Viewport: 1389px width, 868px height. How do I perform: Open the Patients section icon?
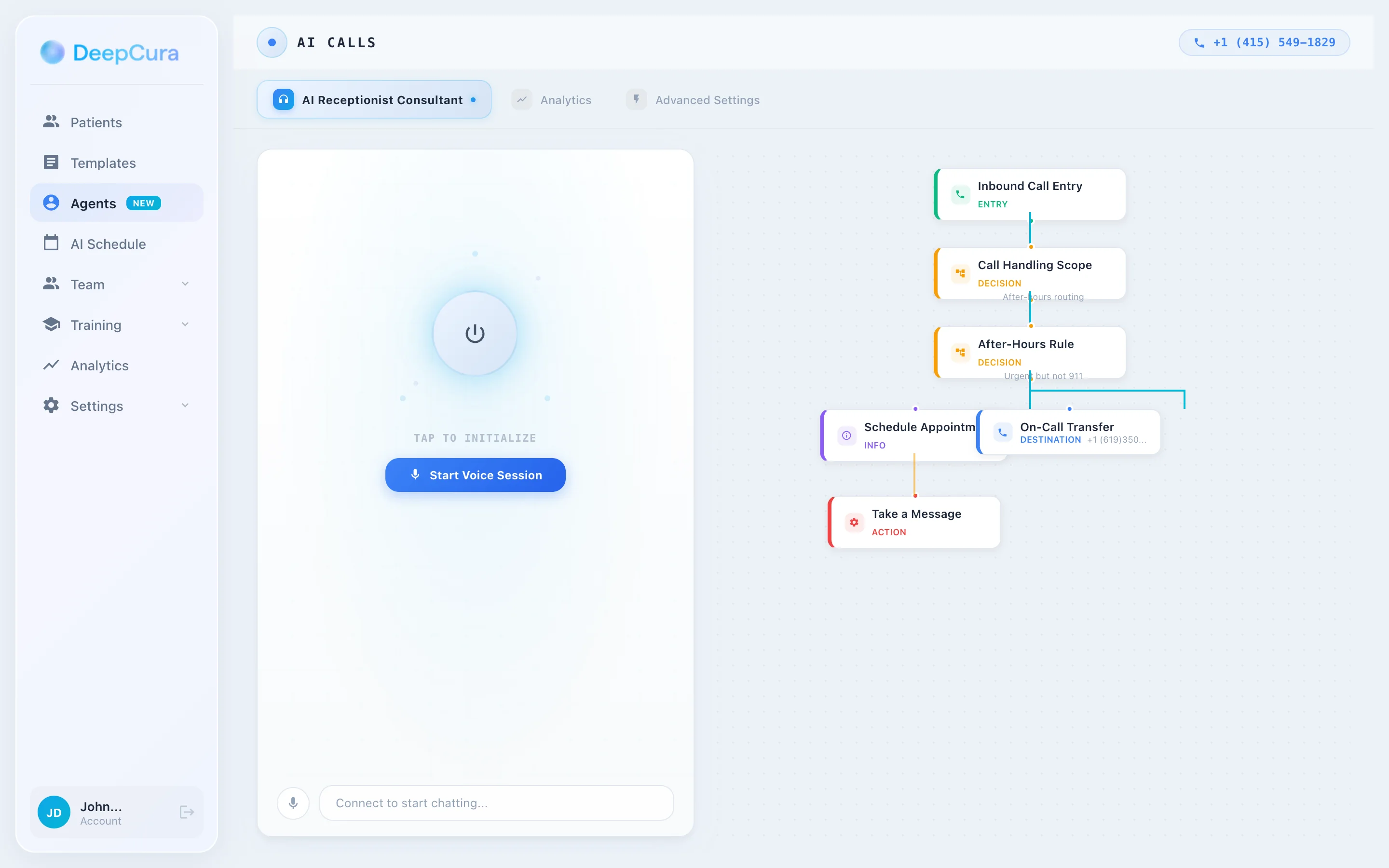coord(51,122)
